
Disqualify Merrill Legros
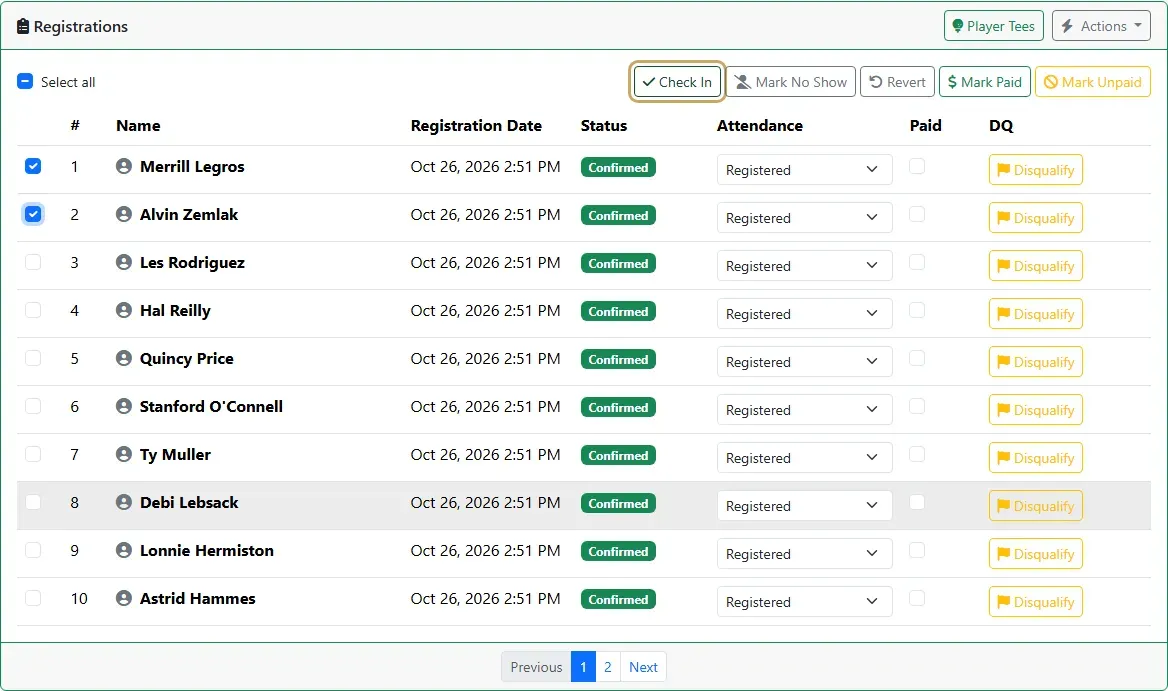coord(1035,170)
